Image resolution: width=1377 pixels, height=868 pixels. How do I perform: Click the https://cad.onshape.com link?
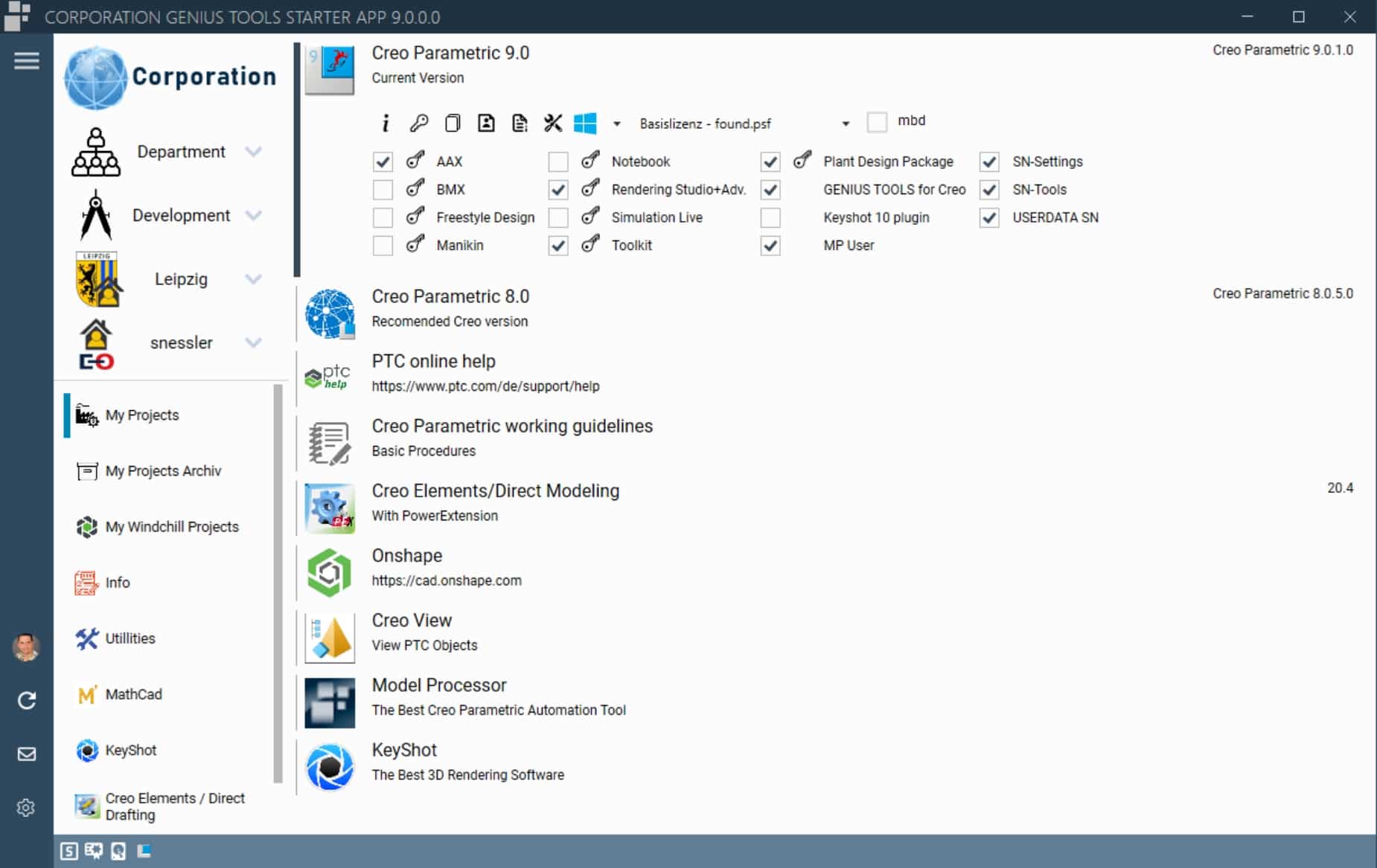[447, 581]
